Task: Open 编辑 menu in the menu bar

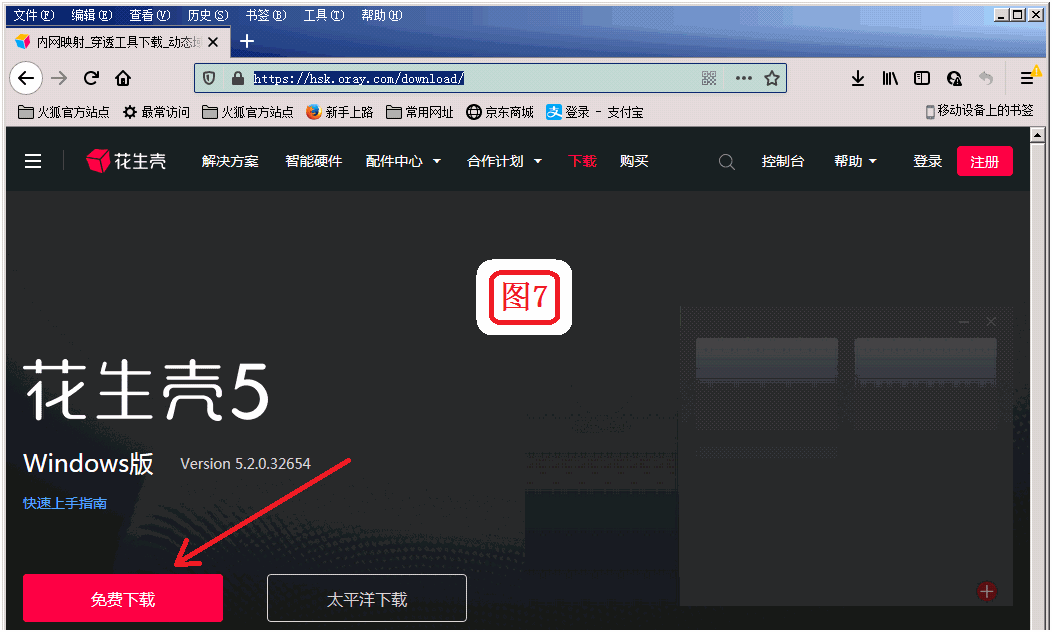Action: [x=92, y=15]
